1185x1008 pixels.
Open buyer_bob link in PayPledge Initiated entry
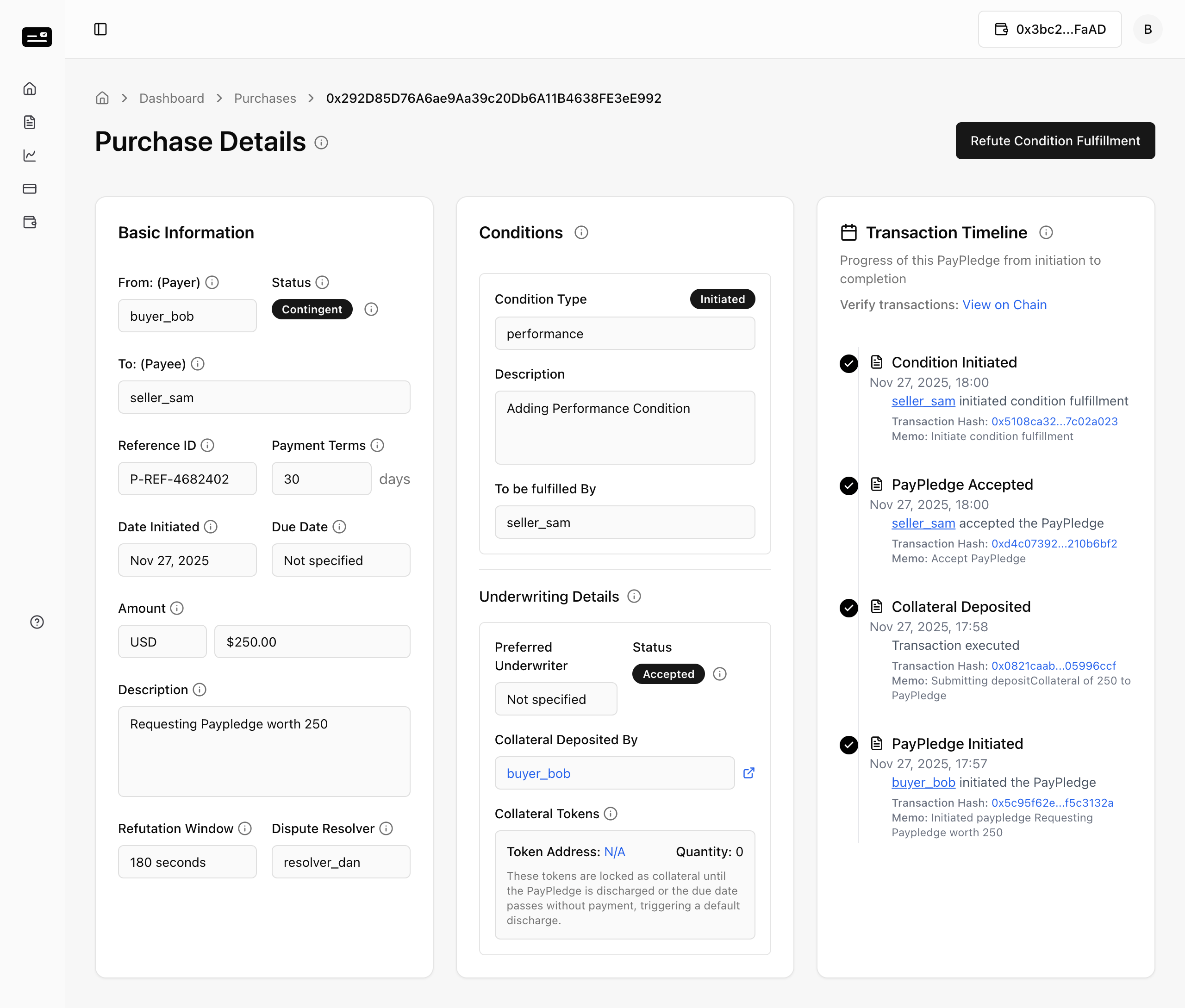coord(924,782)
